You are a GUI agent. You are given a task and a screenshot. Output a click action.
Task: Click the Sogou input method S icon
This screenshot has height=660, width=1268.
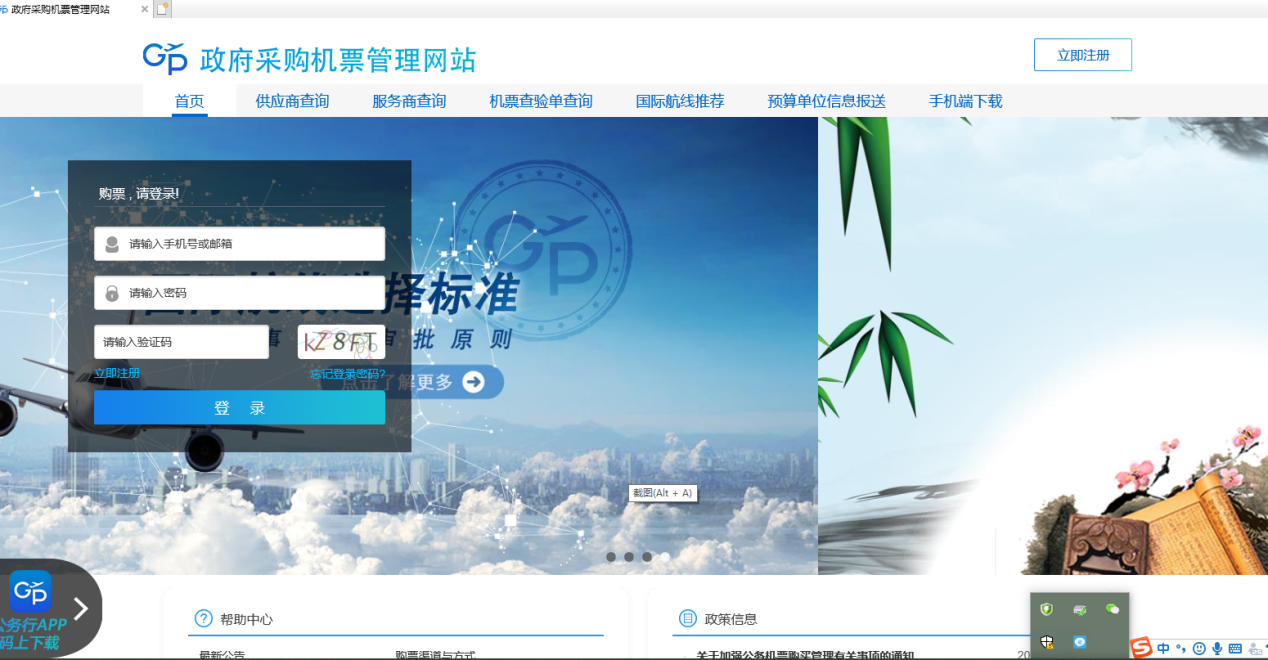[x=1141, y=648]
